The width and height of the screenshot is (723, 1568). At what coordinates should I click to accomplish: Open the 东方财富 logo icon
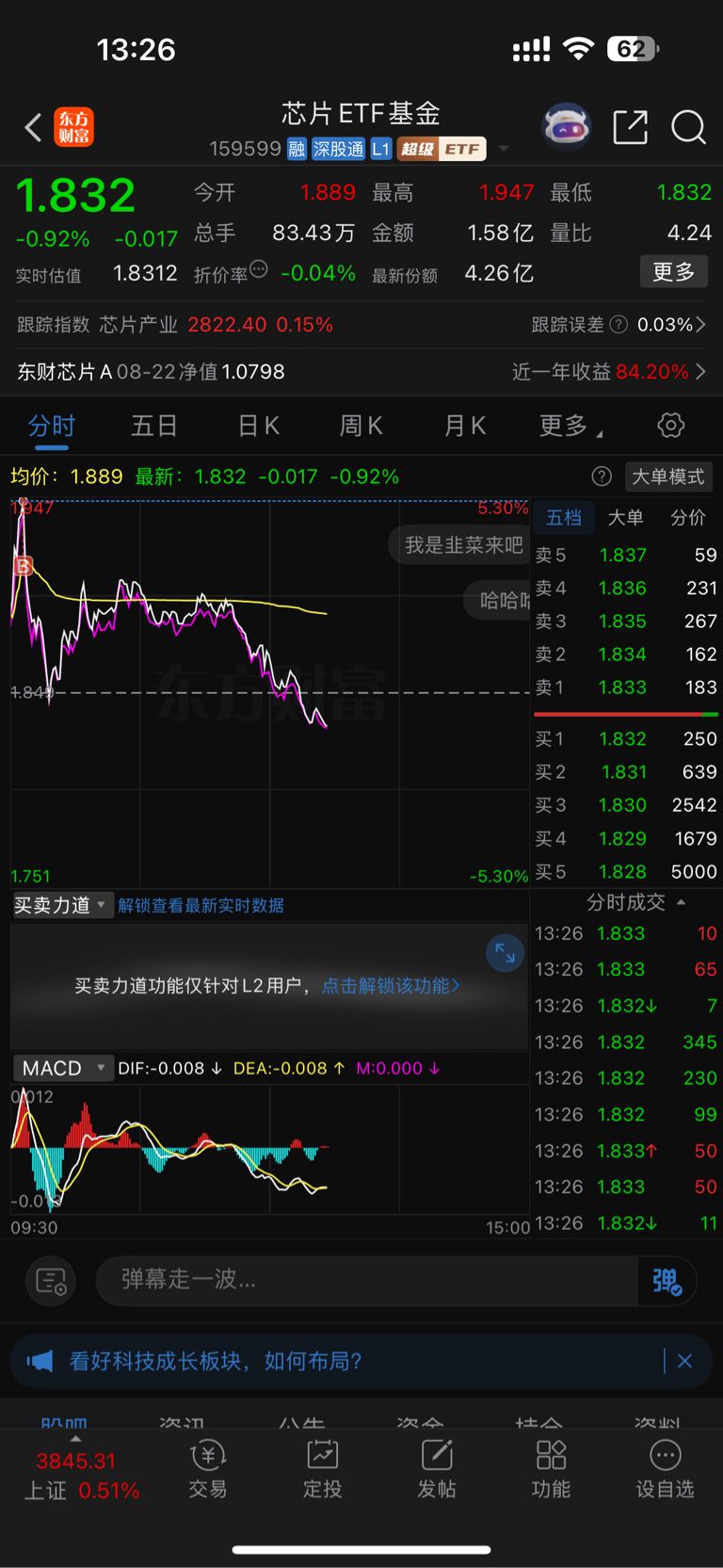[74, 127]
